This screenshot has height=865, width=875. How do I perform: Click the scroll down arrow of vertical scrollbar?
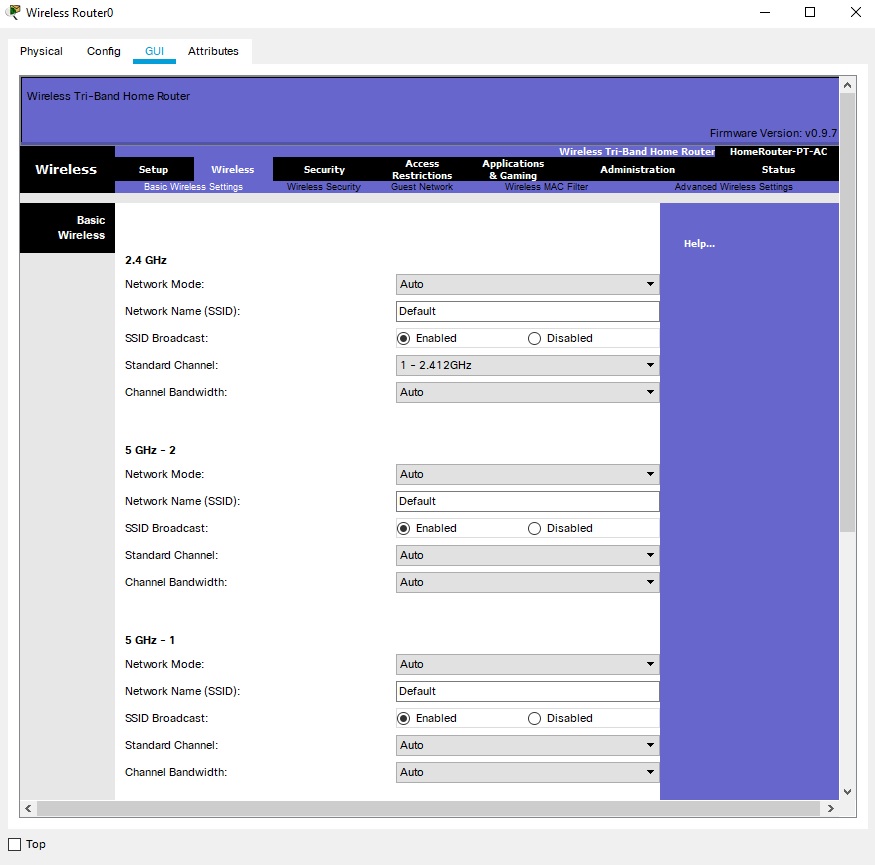pyautogui.click(x=847, y=791)
